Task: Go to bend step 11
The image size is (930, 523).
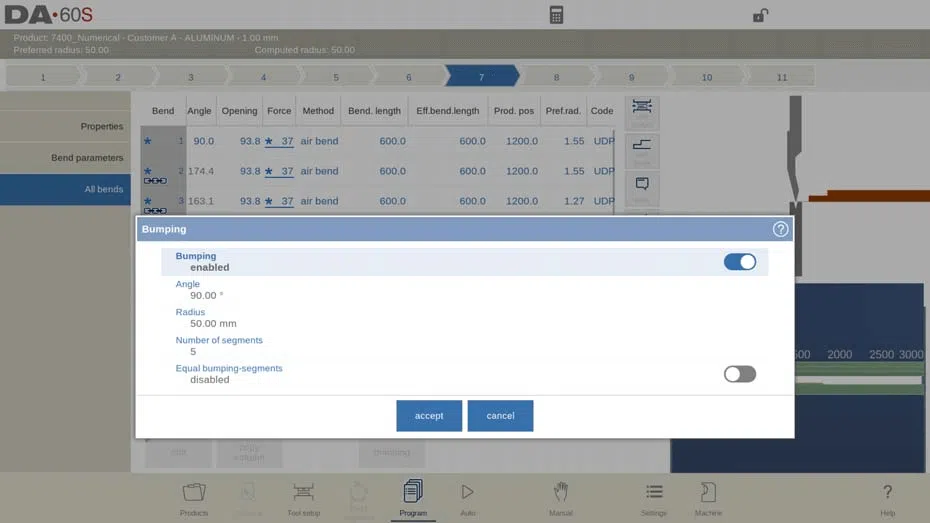Action: tap(782, 77)
